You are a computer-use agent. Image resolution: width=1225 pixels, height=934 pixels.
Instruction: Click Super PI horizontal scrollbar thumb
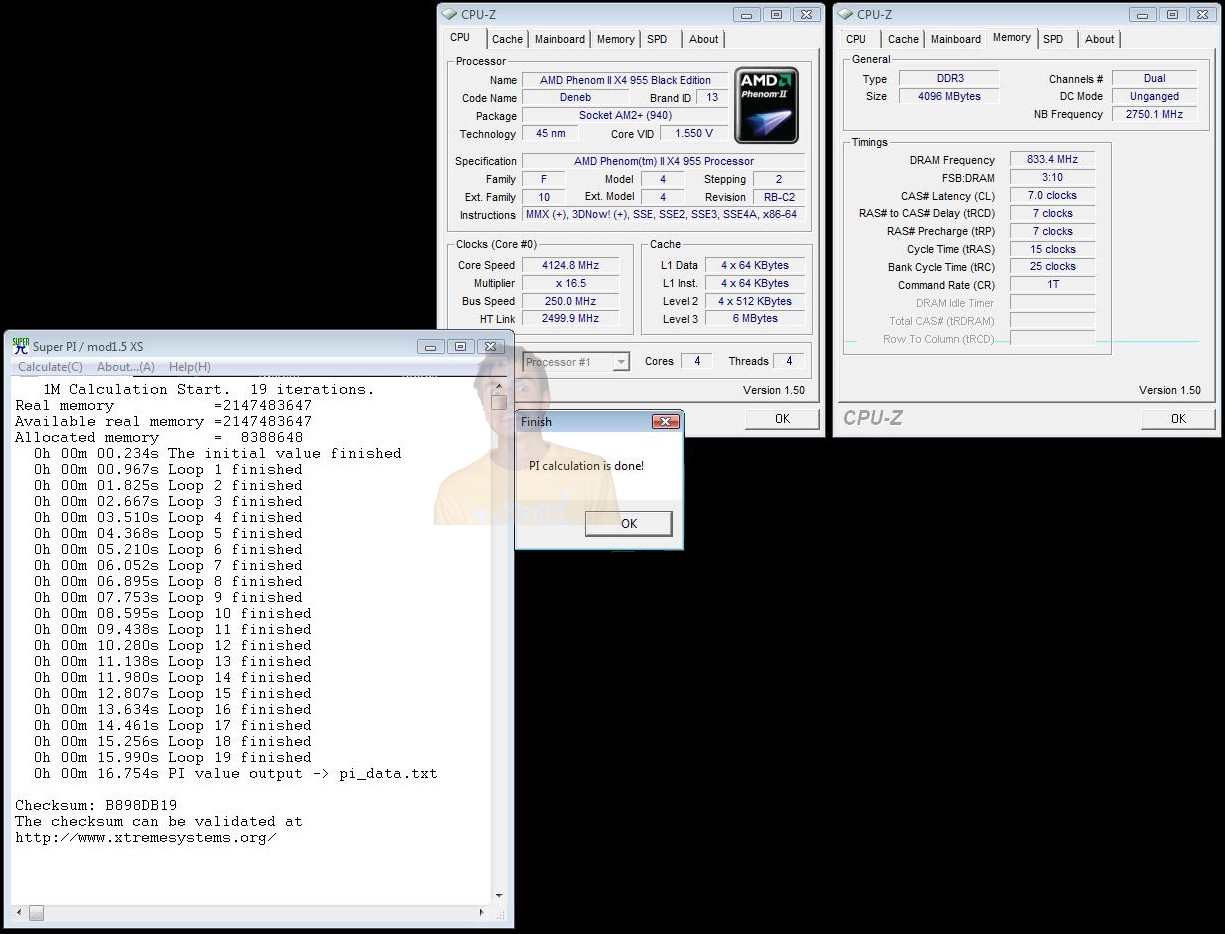coord(36,913)
